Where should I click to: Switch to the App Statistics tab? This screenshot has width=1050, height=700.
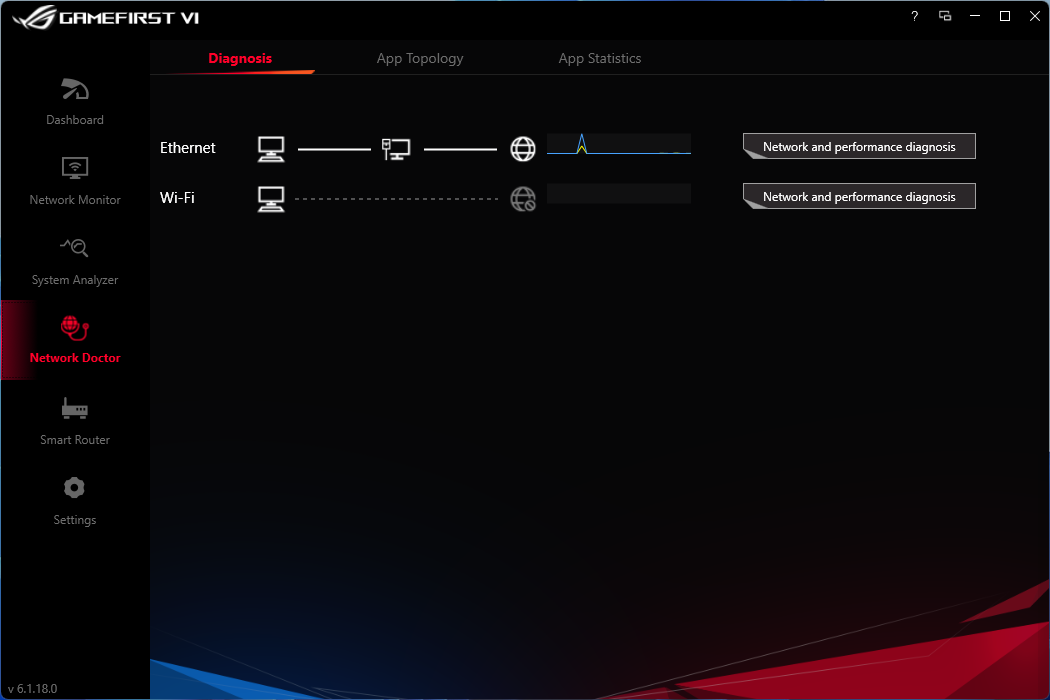coord(599,58)
